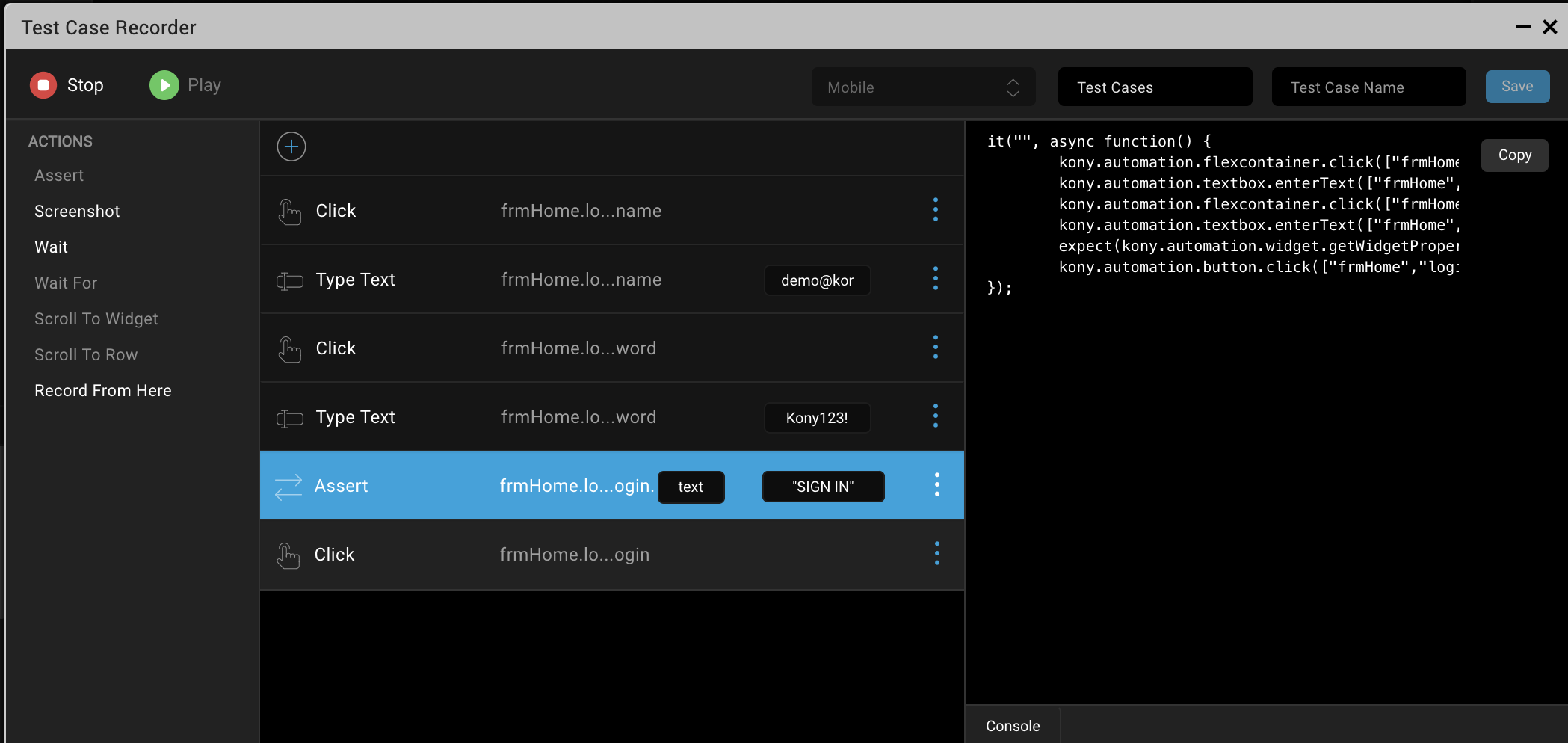Open the kebab menu on the Kony123! Type Text row

point(936,416)
